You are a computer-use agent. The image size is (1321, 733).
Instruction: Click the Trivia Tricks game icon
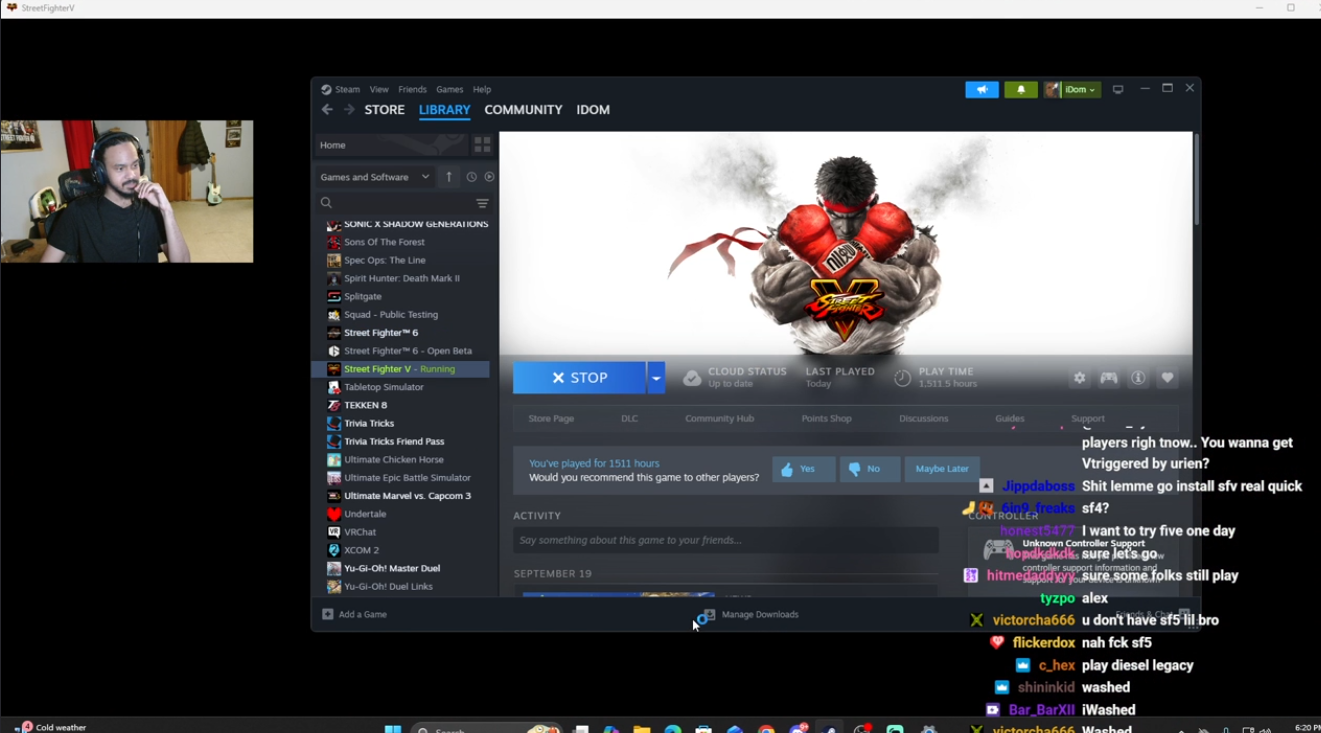point(334,423)
